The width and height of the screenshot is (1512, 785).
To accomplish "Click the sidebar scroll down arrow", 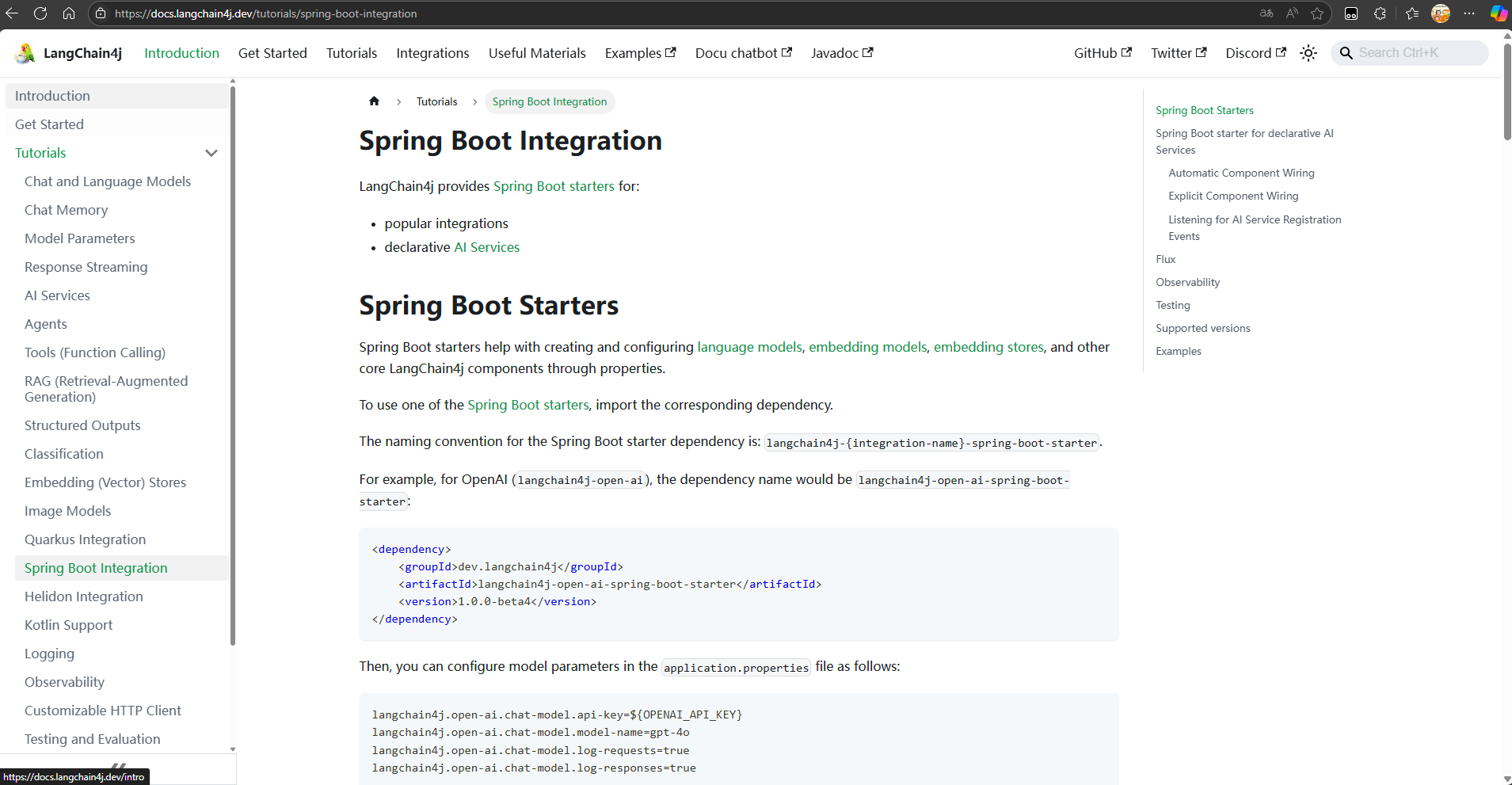I will point(233,749).
